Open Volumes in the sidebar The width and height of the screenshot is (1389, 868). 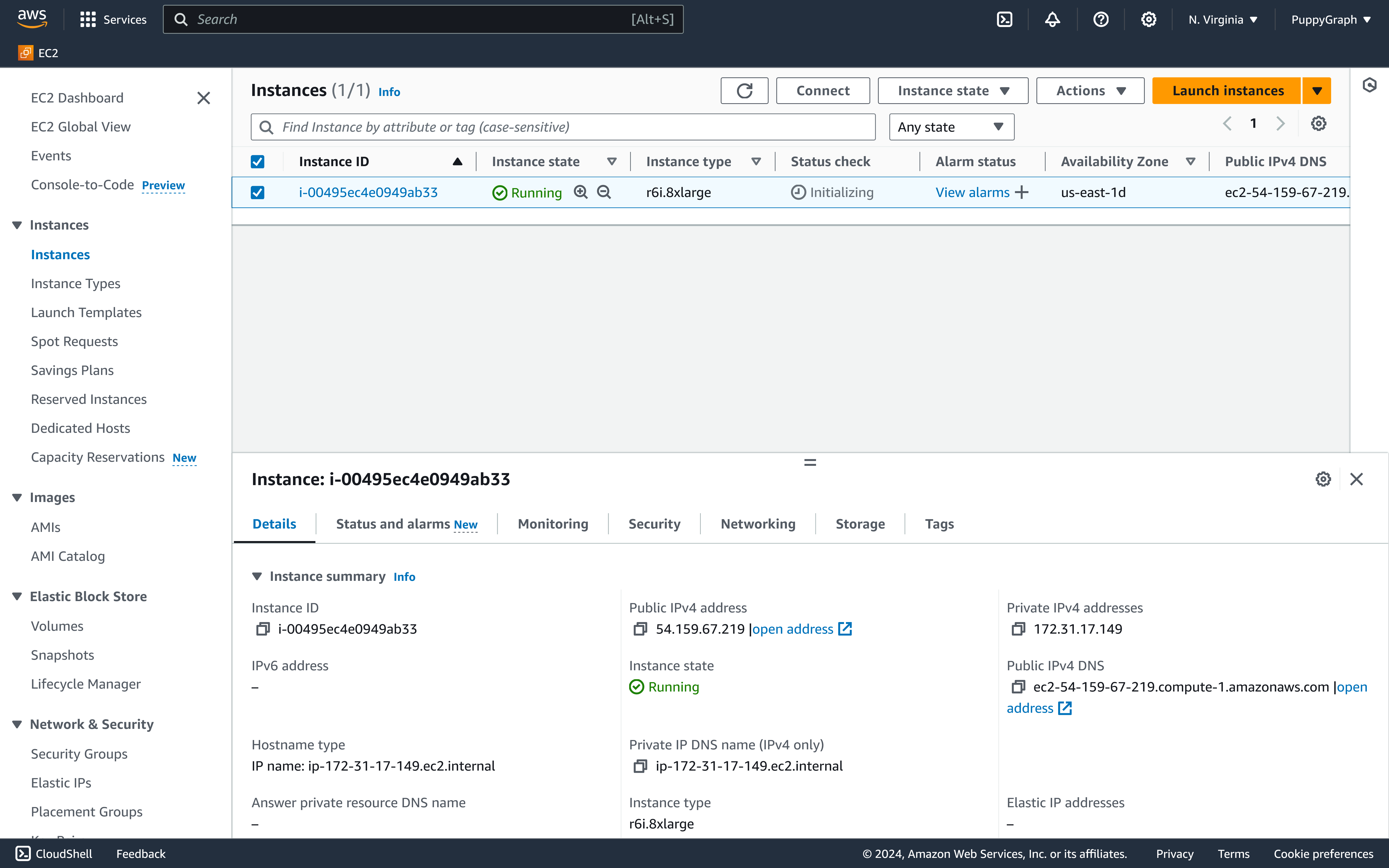(57, 626)
